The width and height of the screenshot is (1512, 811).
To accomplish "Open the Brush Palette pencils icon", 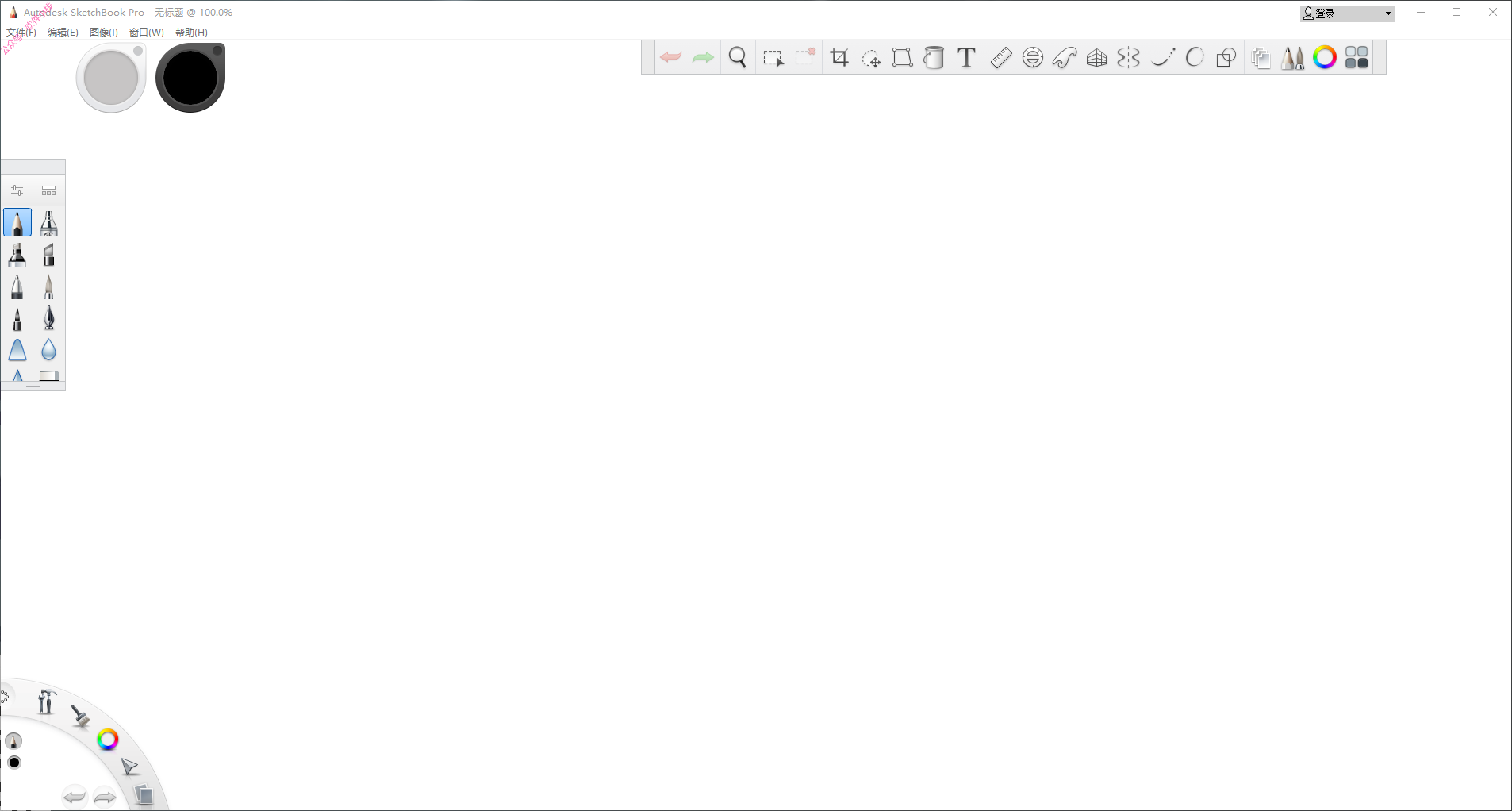I will tap(1293, 57).
